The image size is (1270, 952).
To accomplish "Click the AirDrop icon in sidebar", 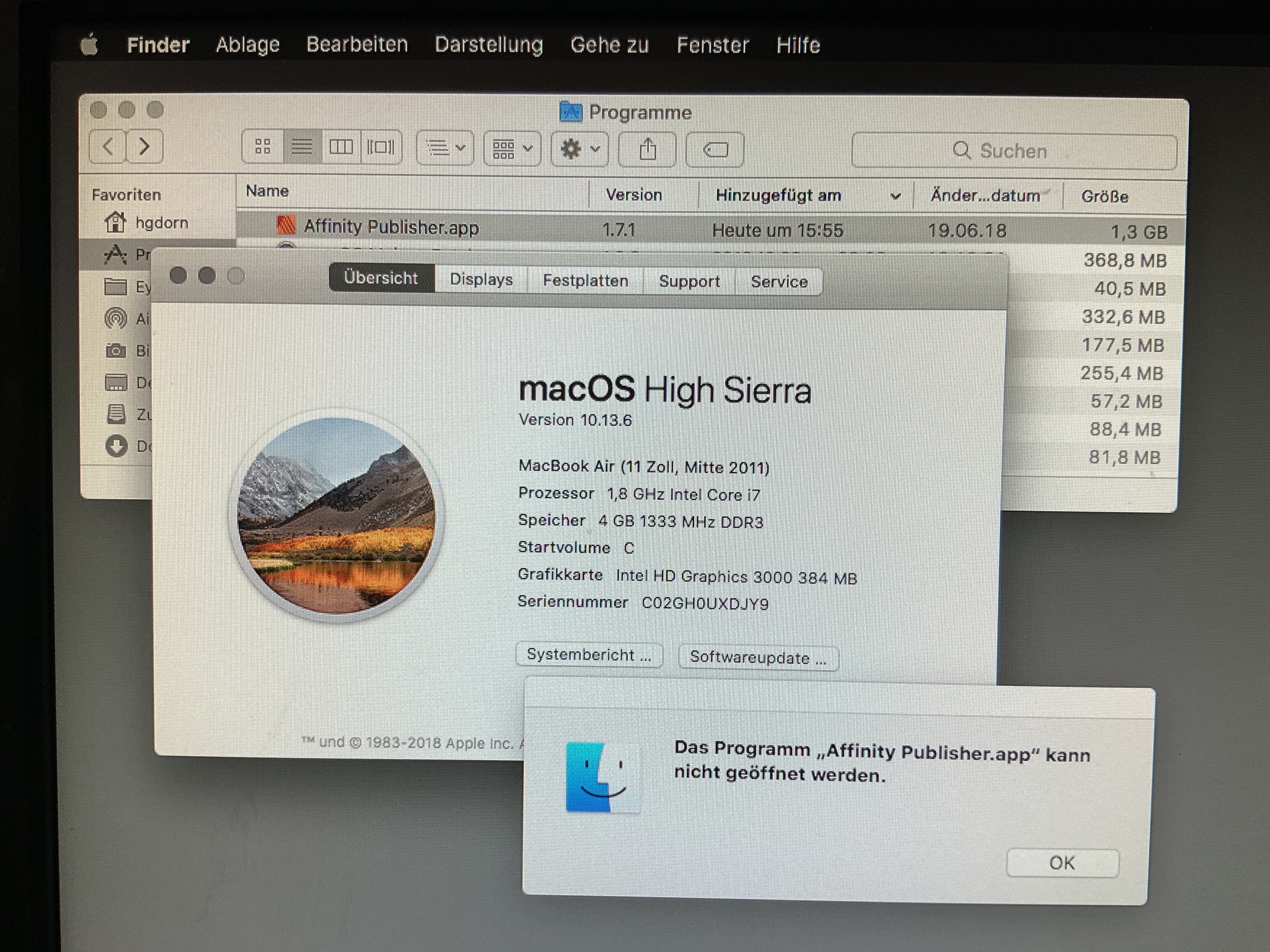I will tap(115, 318).
